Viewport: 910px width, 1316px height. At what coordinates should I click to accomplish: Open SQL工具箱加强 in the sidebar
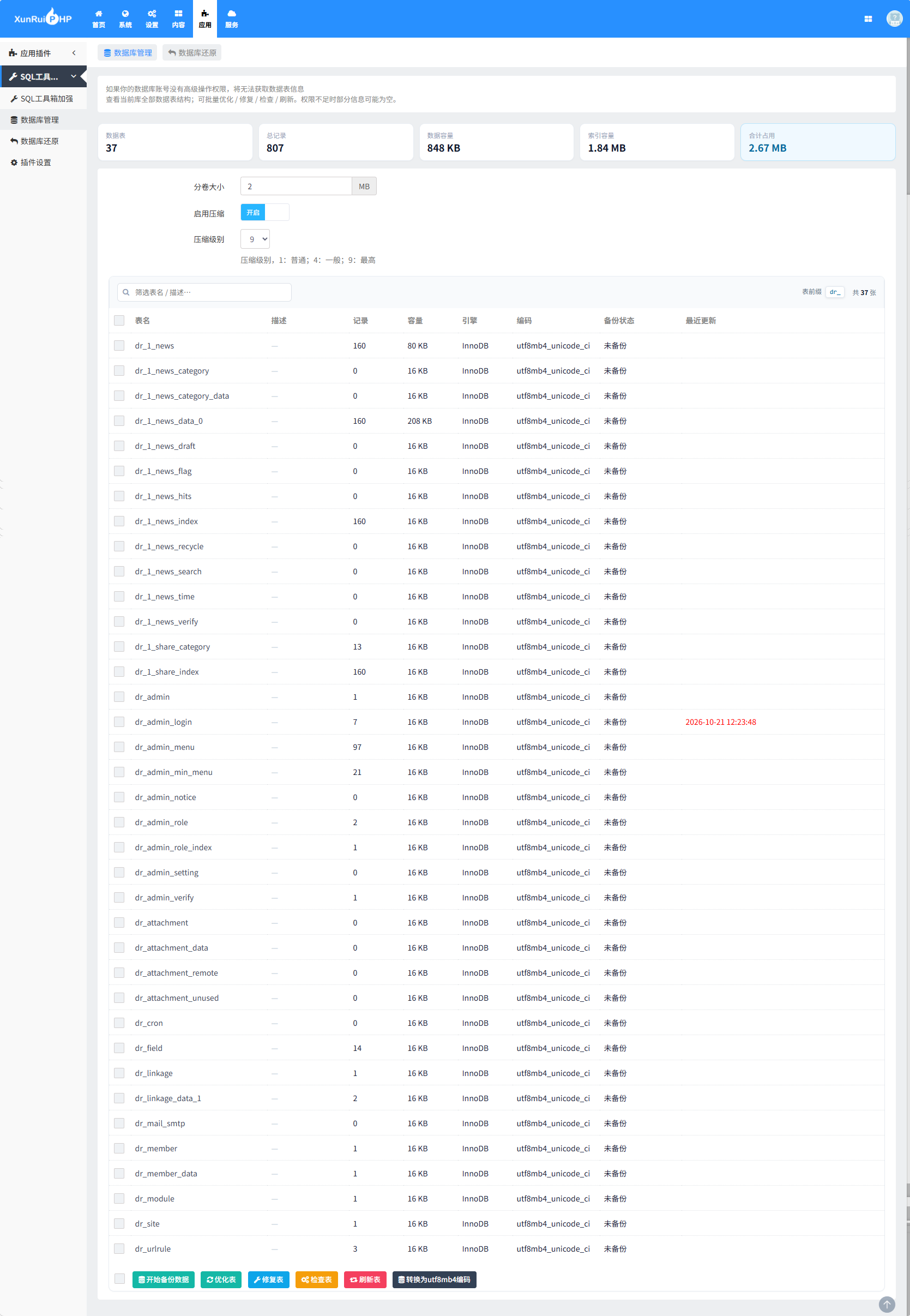[43, 99]
